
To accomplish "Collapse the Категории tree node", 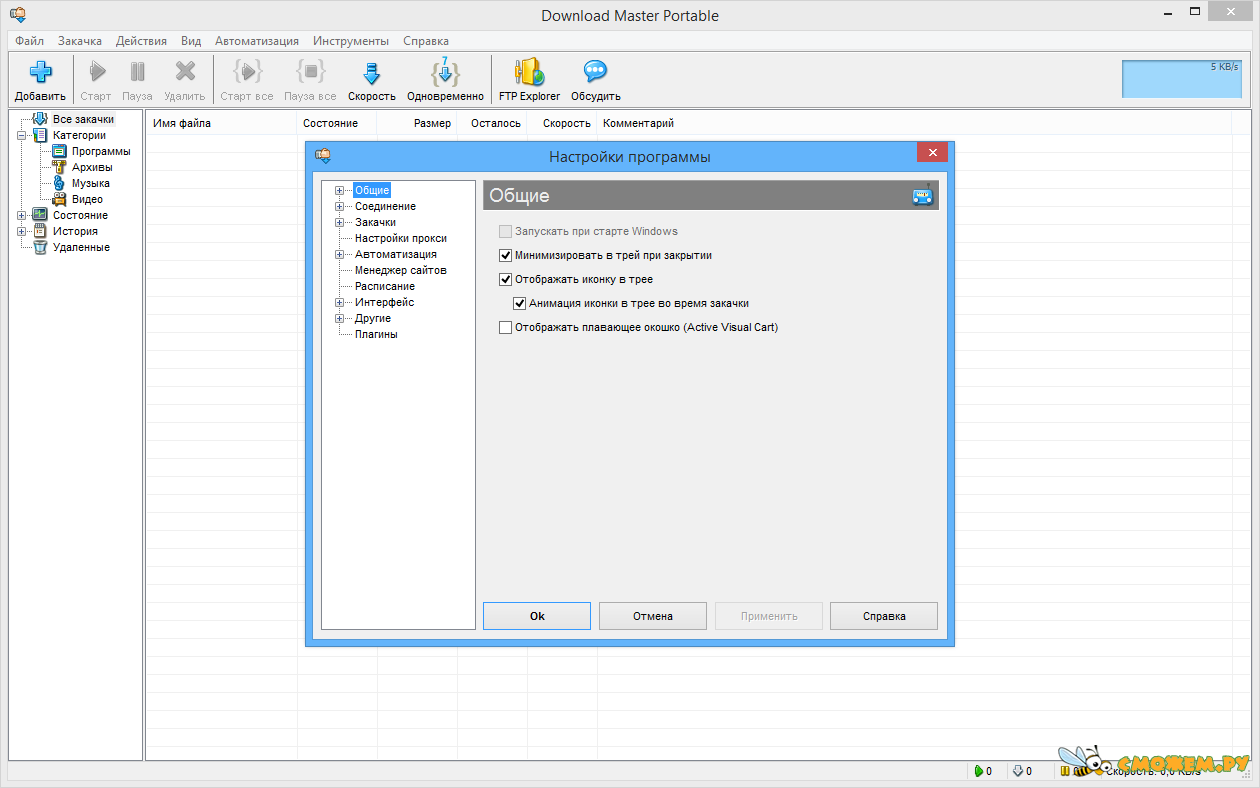I will coord(22,136).
